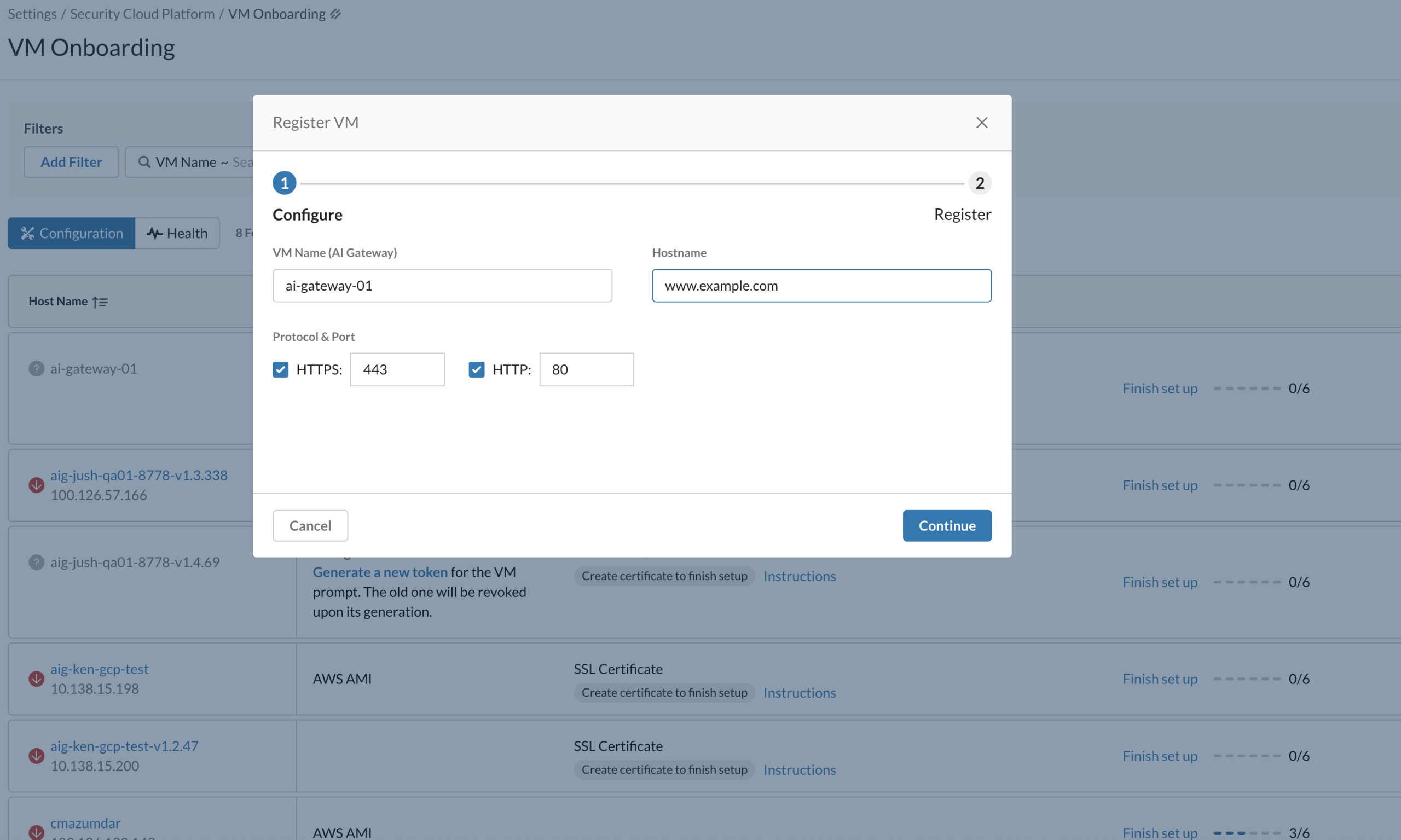Click Create certificate badge in aig-ken-gcp-test-v1.2.47 row

point(664,770)
